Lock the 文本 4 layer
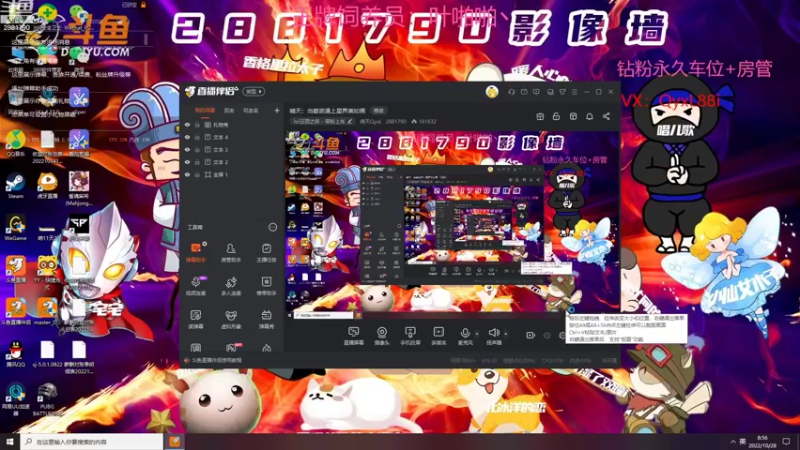 (197, 137)
